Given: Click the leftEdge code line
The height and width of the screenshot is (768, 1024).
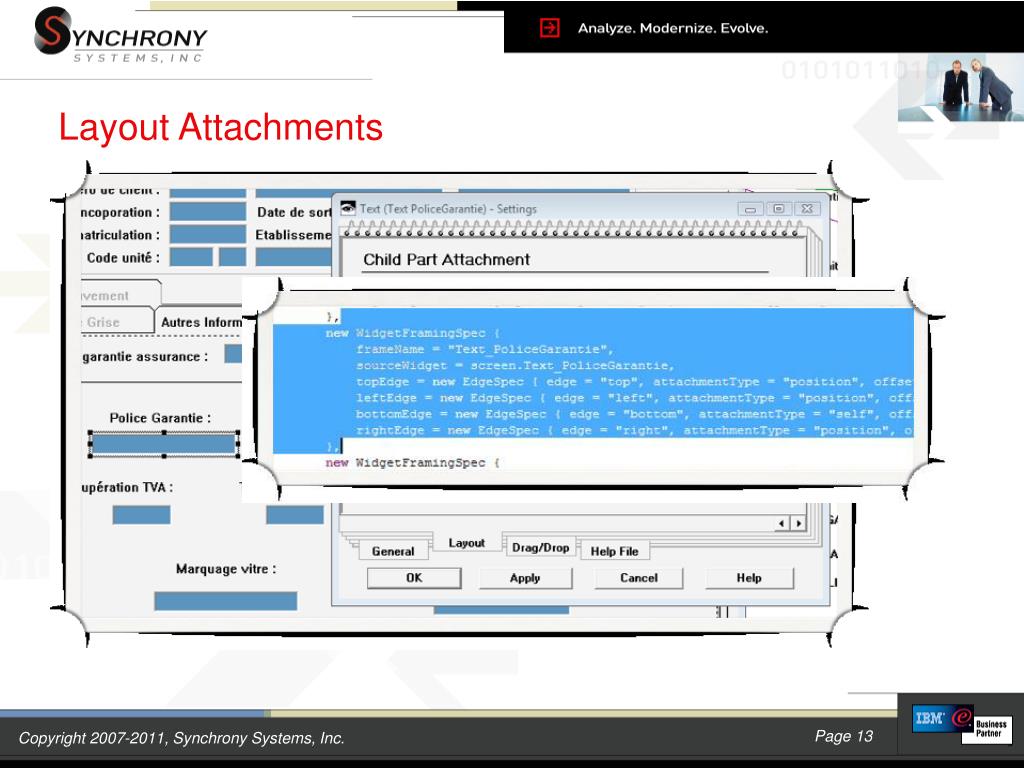Looking at the screenshot, I should tap(634, 398).
